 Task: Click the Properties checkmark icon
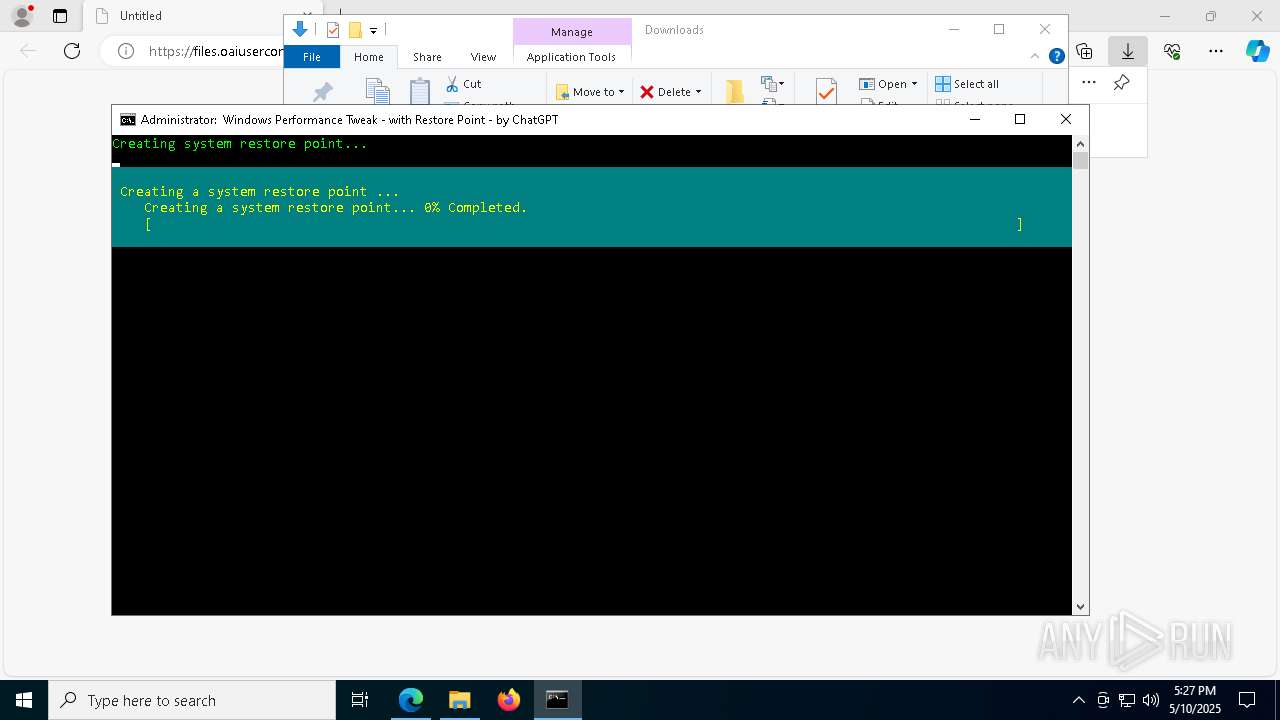tap(826, 92)
